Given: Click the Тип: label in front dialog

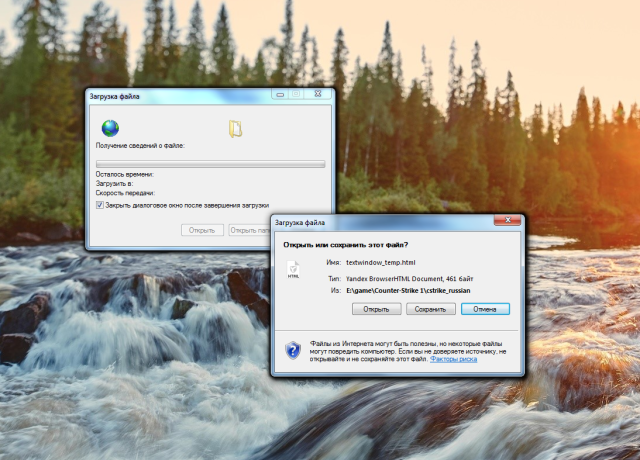Looking at the screenshot, I should click(334, 279).
